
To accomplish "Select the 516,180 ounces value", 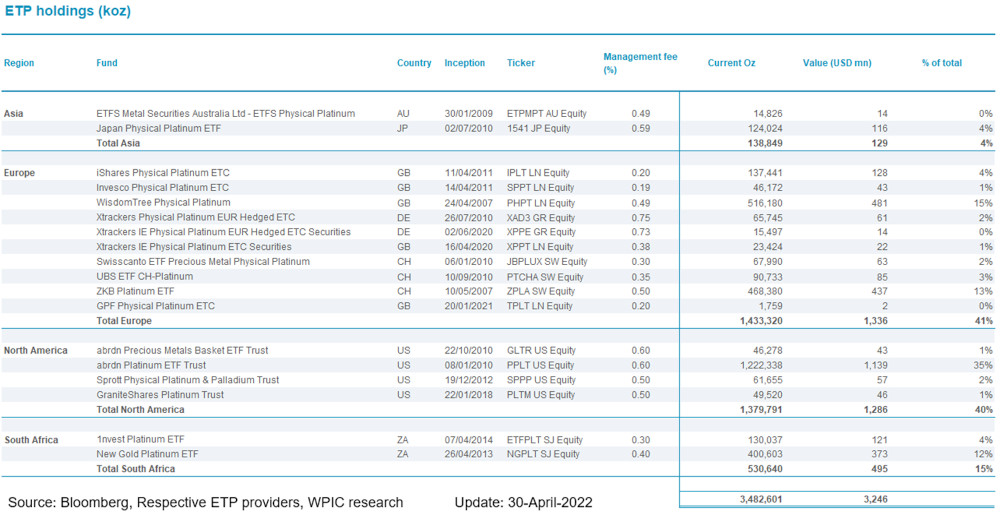I will click(764, 203).
